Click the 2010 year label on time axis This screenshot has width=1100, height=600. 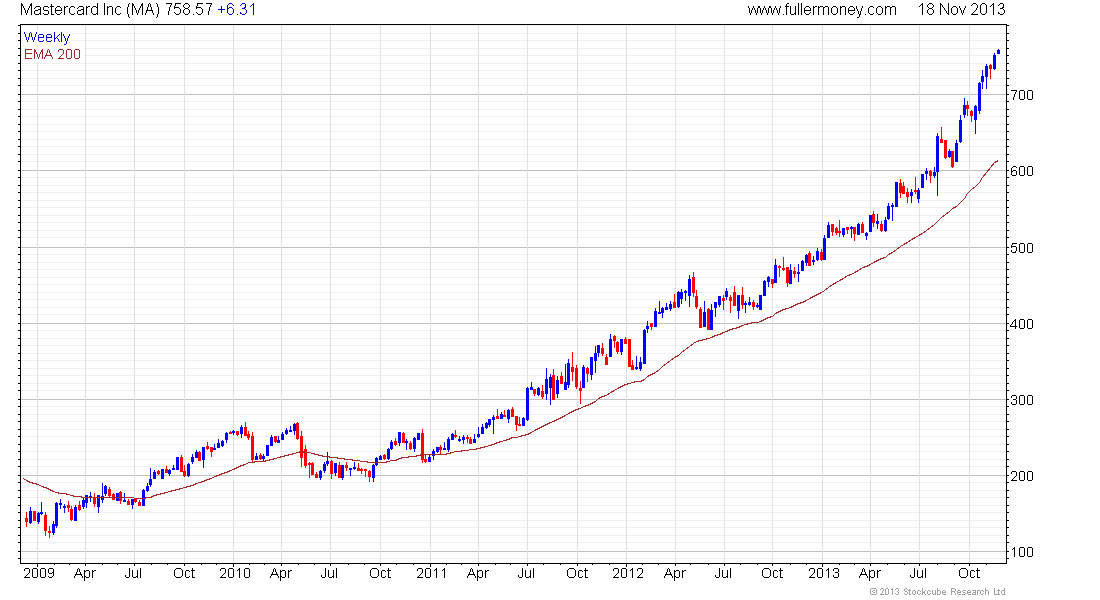[x=234, y=573]
